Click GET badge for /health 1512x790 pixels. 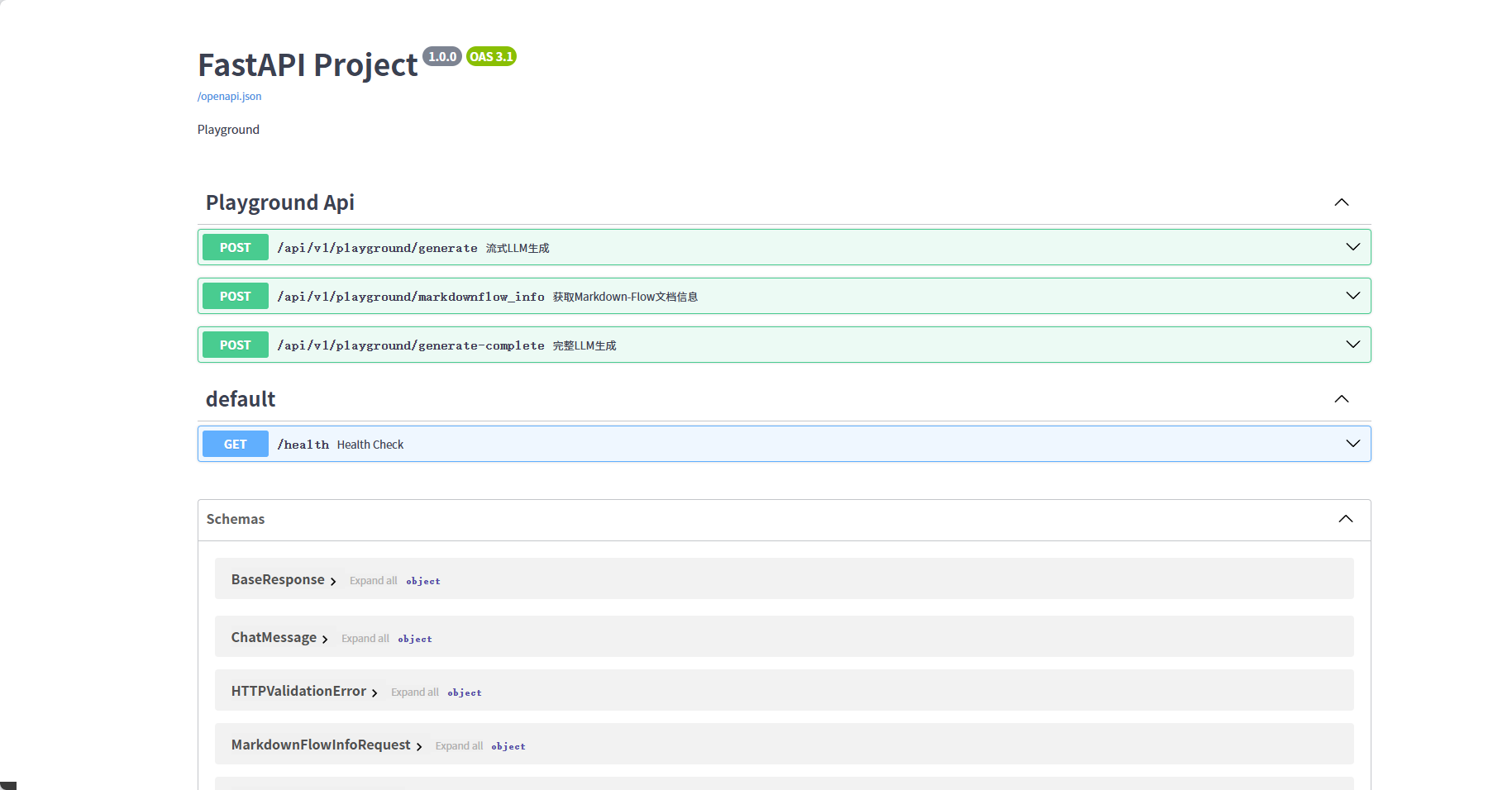point(236,444)
